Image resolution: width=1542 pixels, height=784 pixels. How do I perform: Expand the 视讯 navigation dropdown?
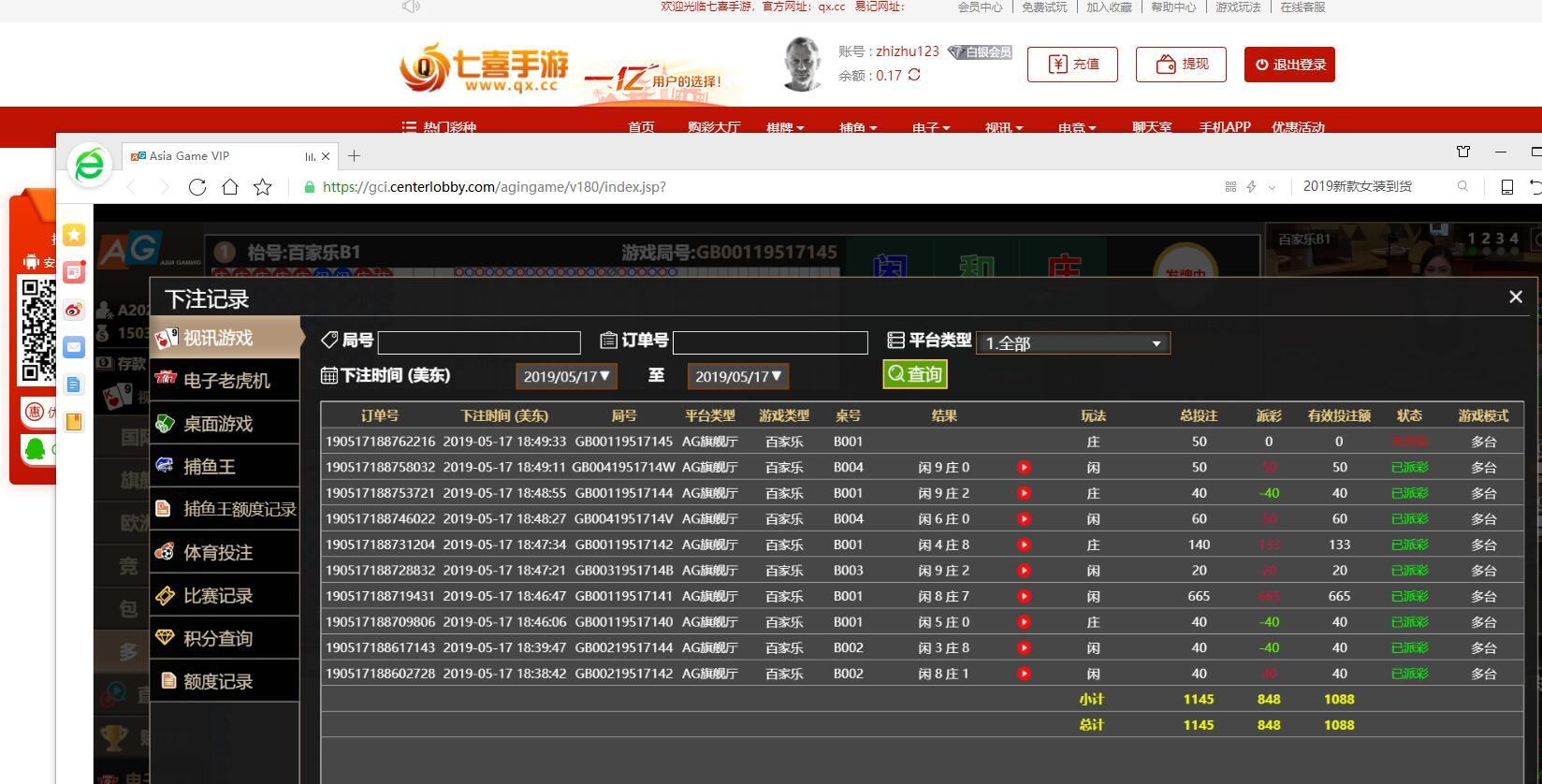click(1004, 127)
